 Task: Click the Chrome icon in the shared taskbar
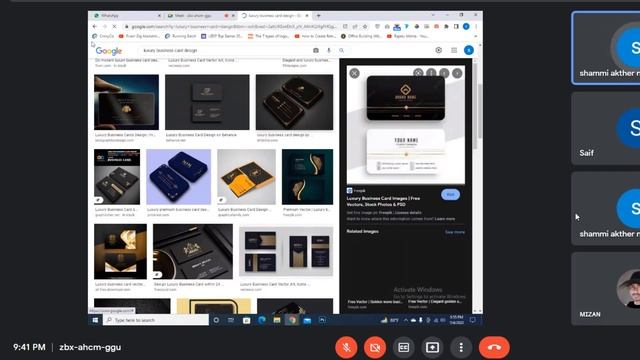click(x=292, y=320)
